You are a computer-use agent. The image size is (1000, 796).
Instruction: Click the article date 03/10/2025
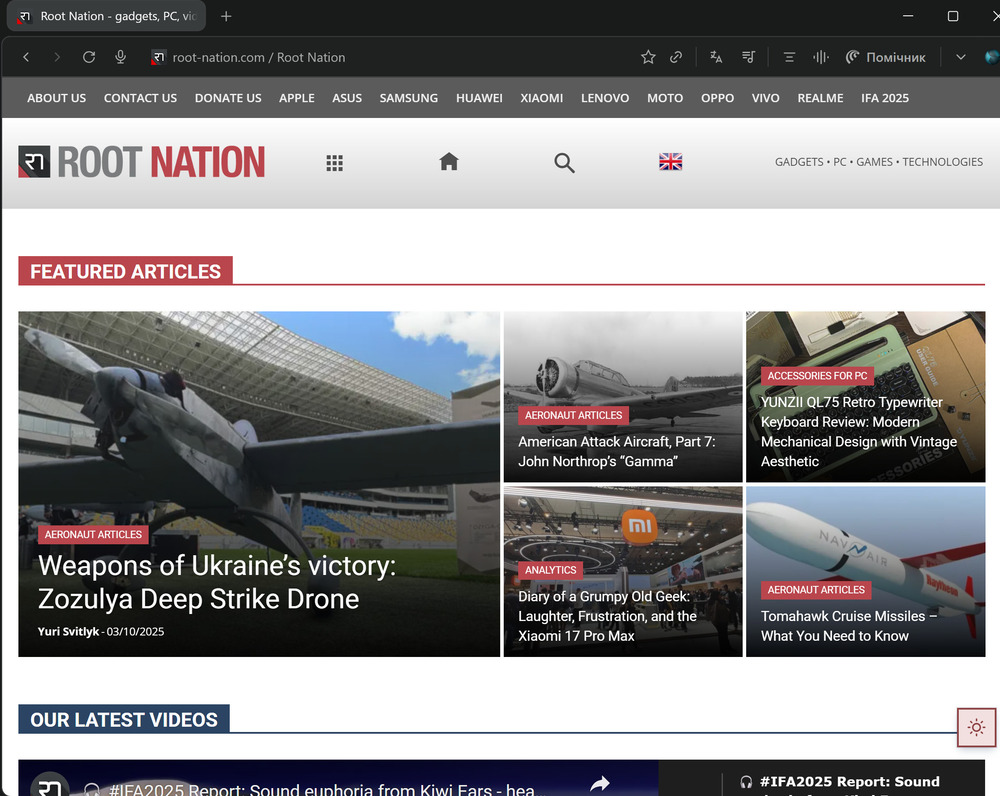point(135,631)
